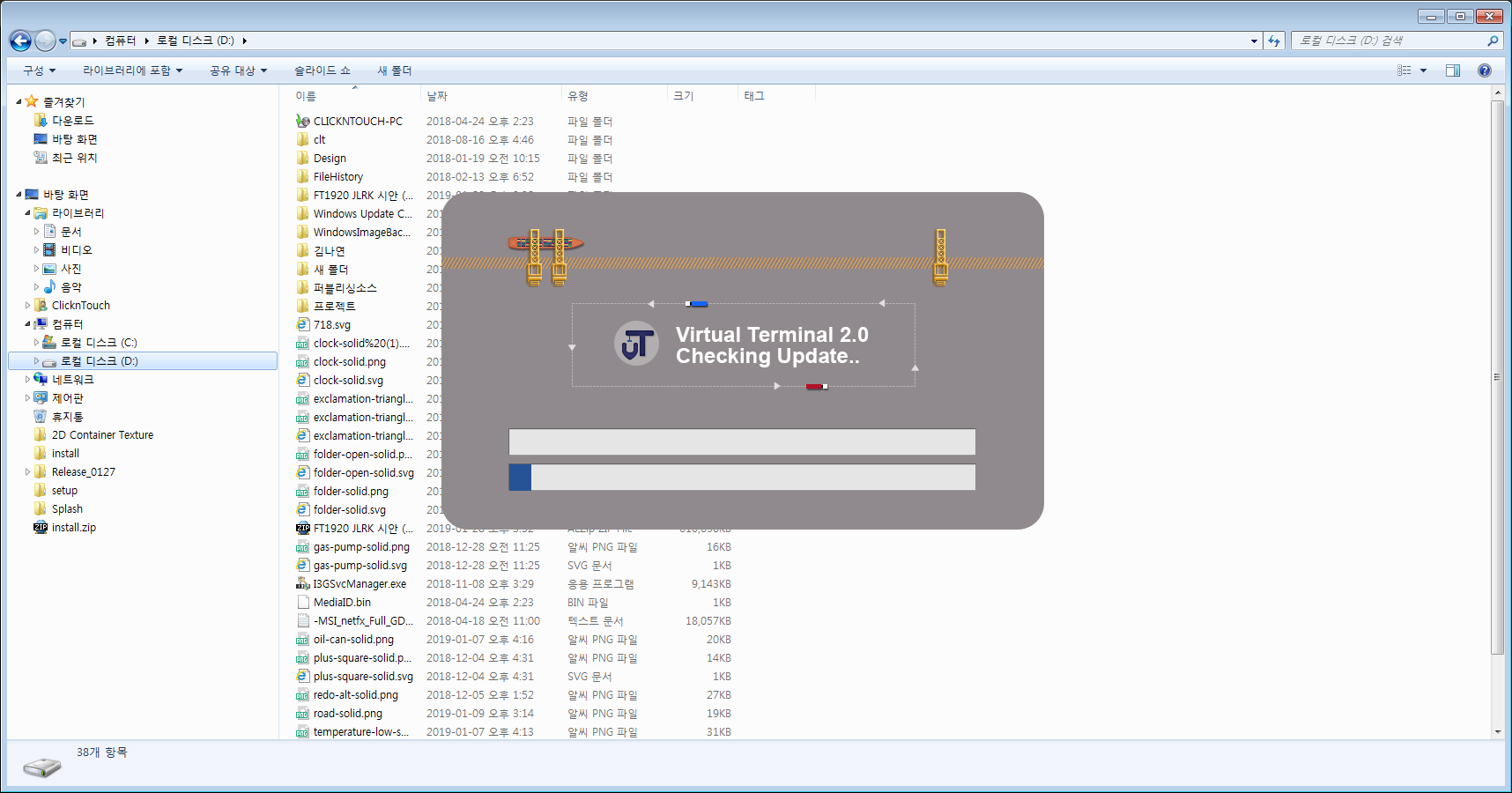Select the 718.svg file
Screen dimensions: 1512x793
[x=331, y=325]
